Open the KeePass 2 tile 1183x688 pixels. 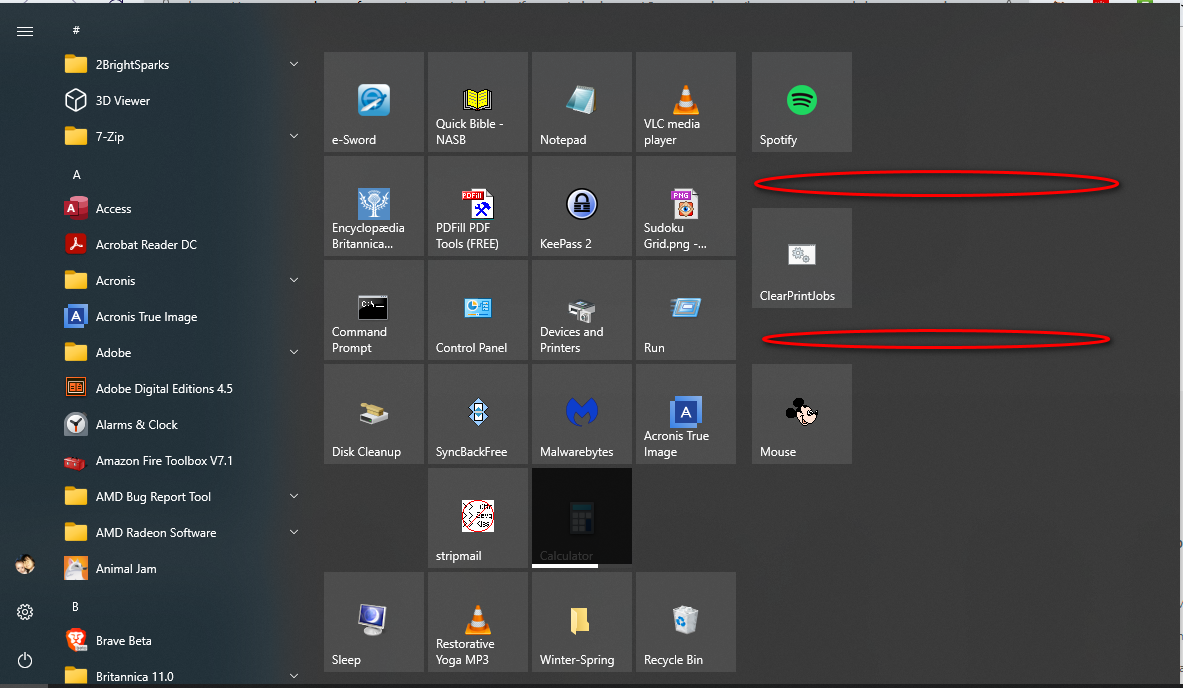[x=582, y=206]
